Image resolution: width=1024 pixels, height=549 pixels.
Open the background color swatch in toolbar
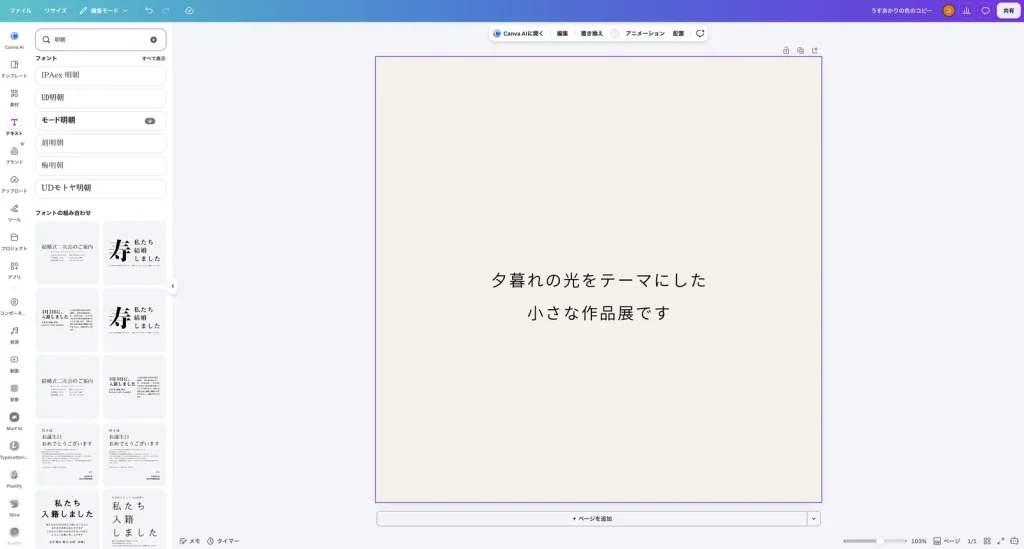point(615,33)
